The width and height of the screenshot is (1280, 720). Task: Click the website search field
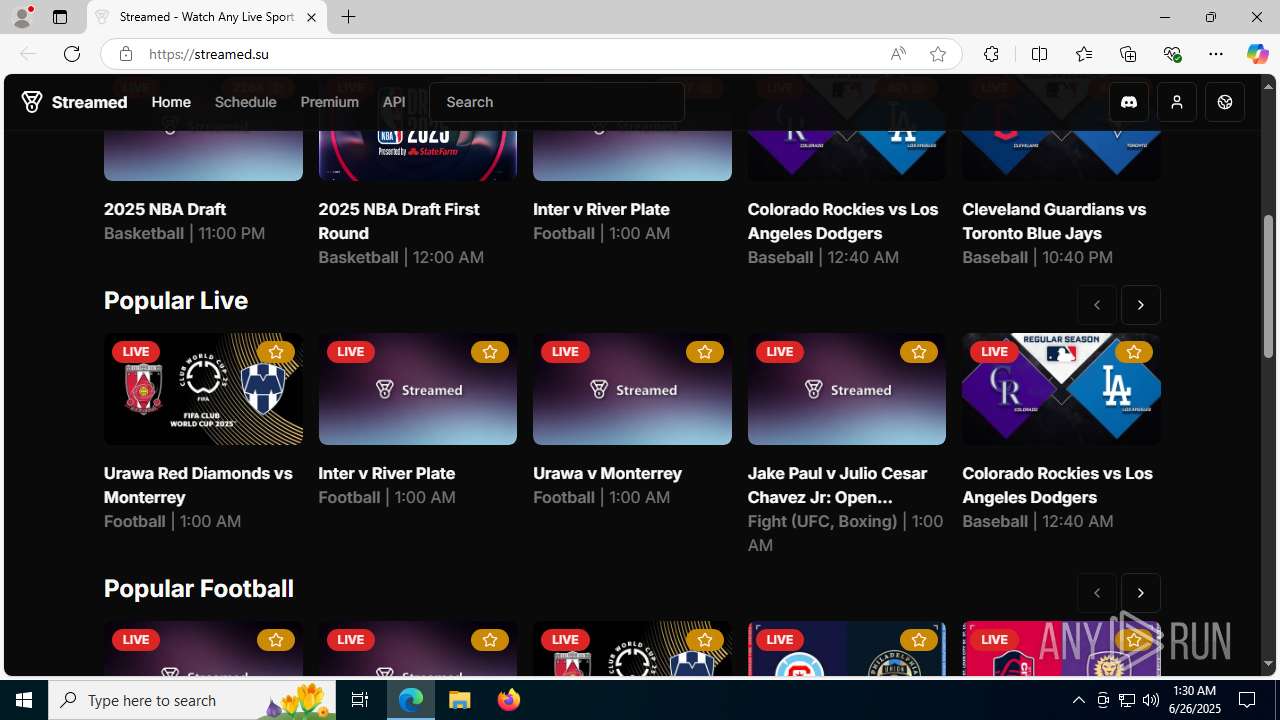557,102
